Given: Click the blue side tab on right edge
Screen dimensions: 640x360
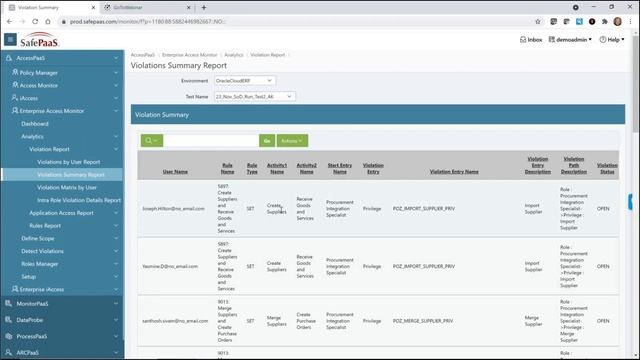Looking at the screenshot, I should click(630, 202).
